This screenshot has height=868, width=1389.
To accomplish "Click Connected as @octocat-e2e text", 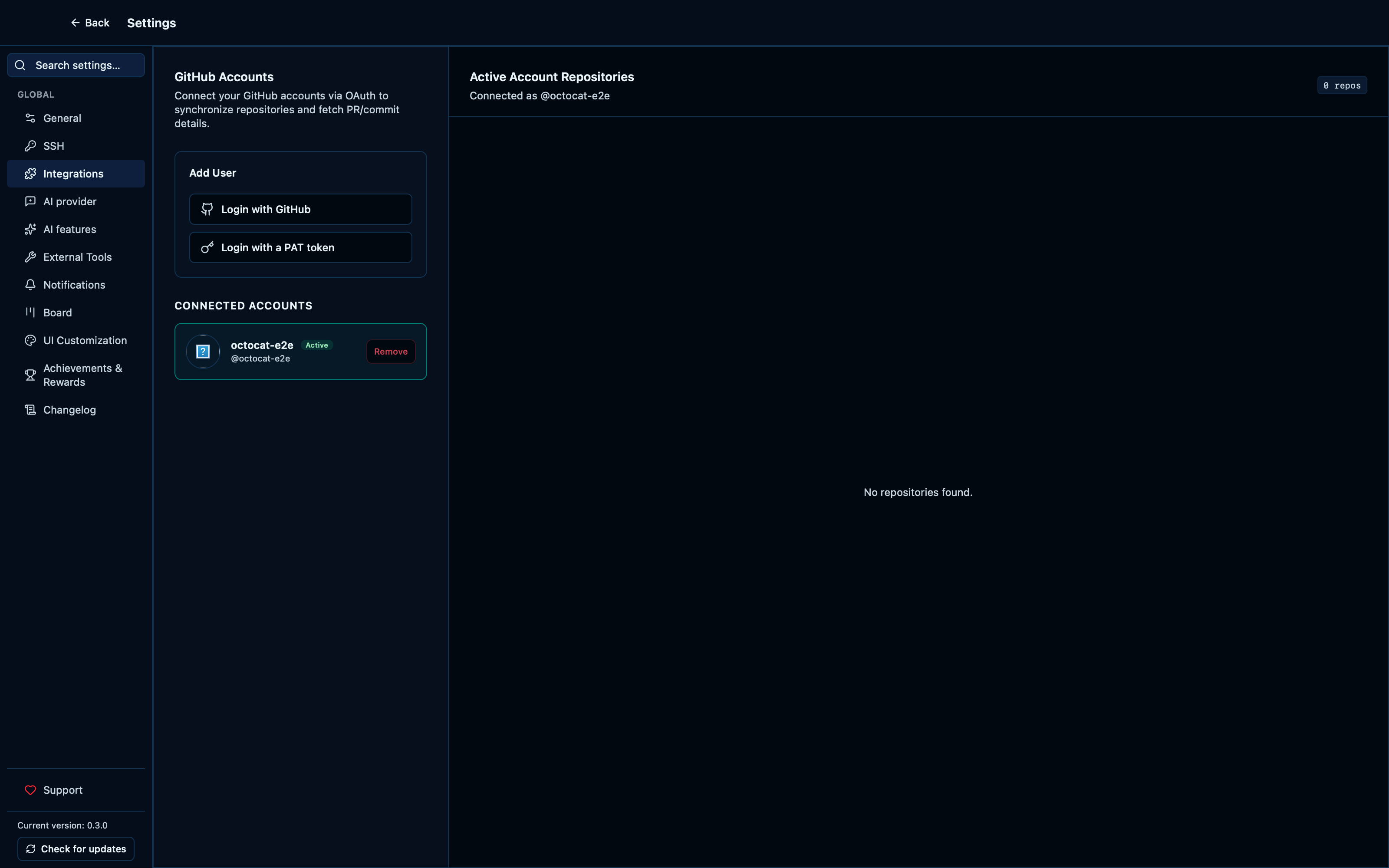I will [540, 96].
